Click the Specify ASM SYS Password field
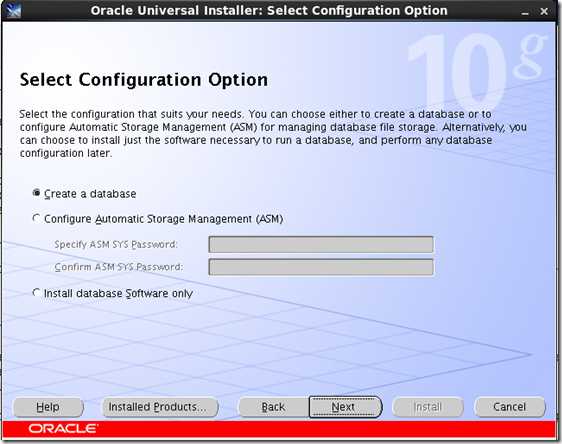The height and width of the screenshot is (444, 562). click(x=321, y=244)
